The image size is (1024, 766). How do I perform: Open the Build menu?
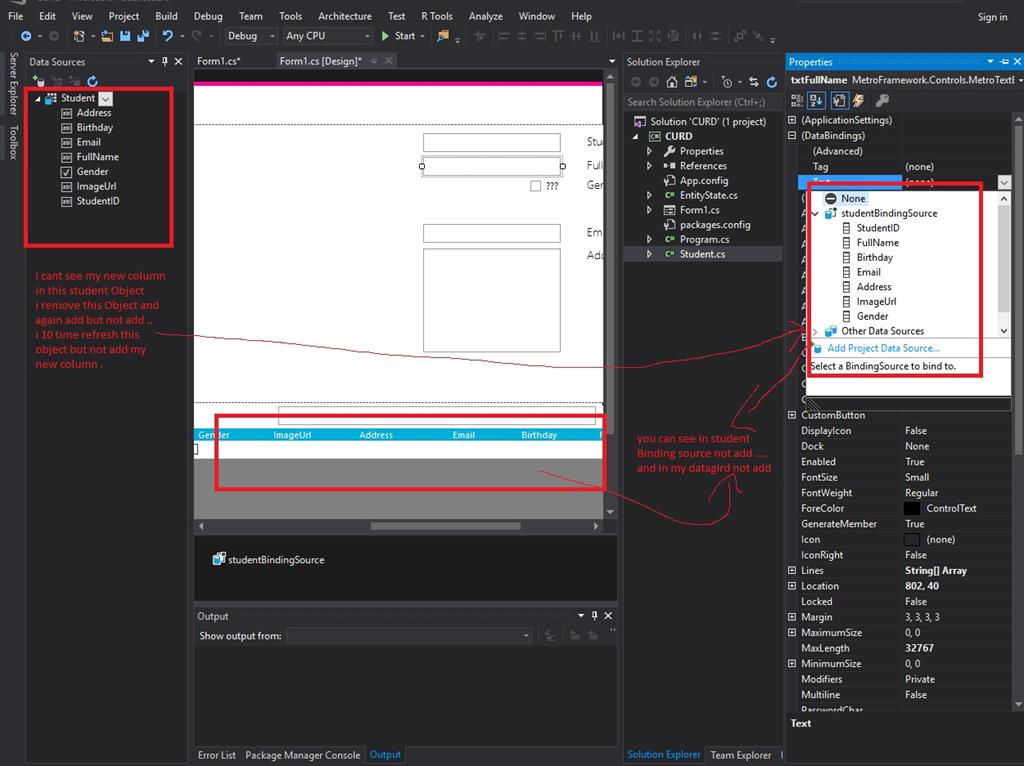coord(166,16)
